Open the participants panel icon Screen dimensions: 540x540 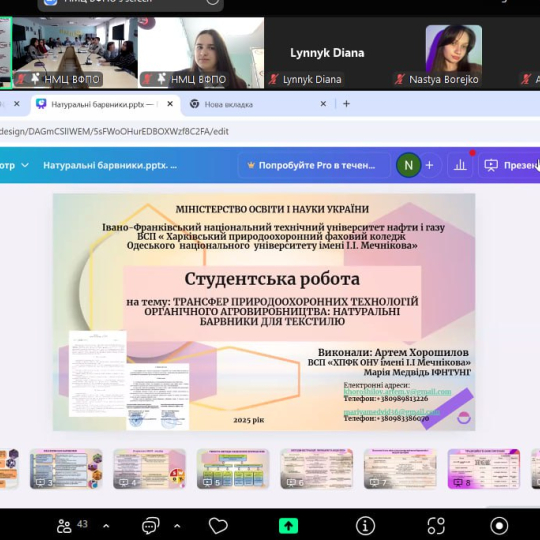coord(64,526)
